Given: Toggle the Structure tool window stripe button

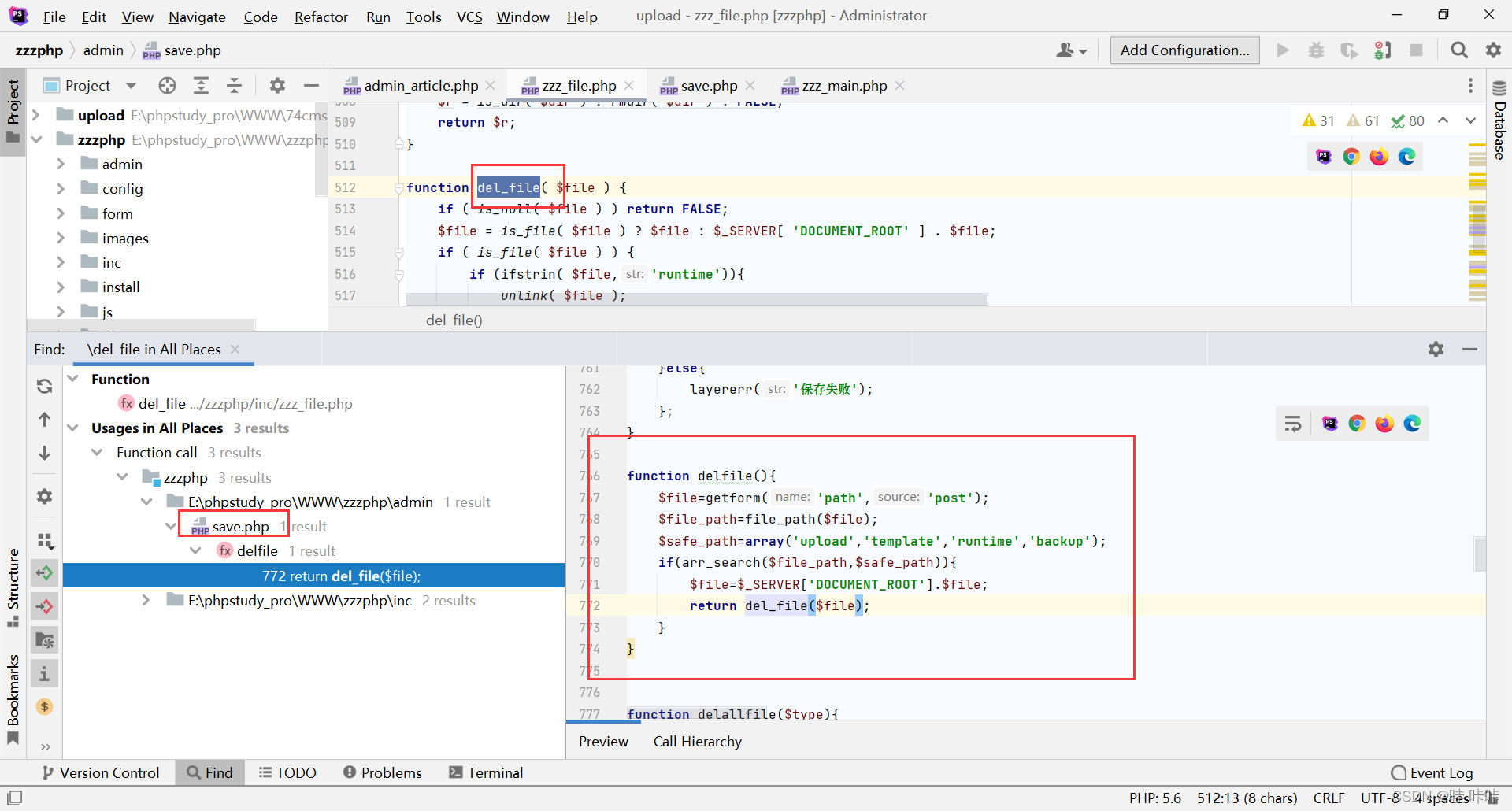Looking at the screenshot, I should [13, 587].
